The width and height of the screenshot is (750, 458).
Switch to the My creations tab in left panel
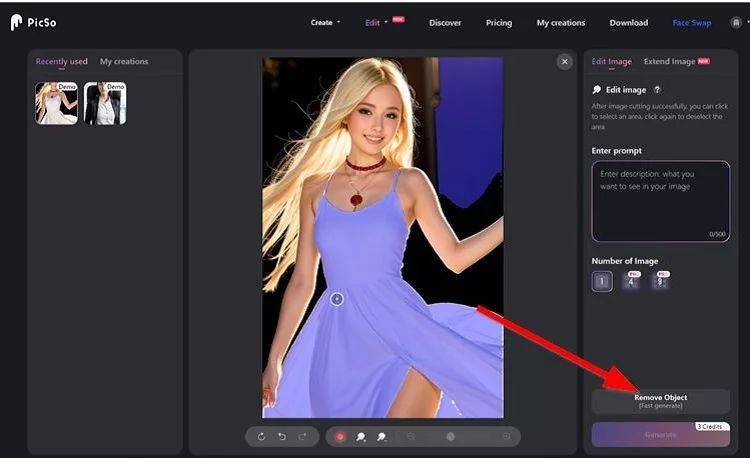[124, 61]
